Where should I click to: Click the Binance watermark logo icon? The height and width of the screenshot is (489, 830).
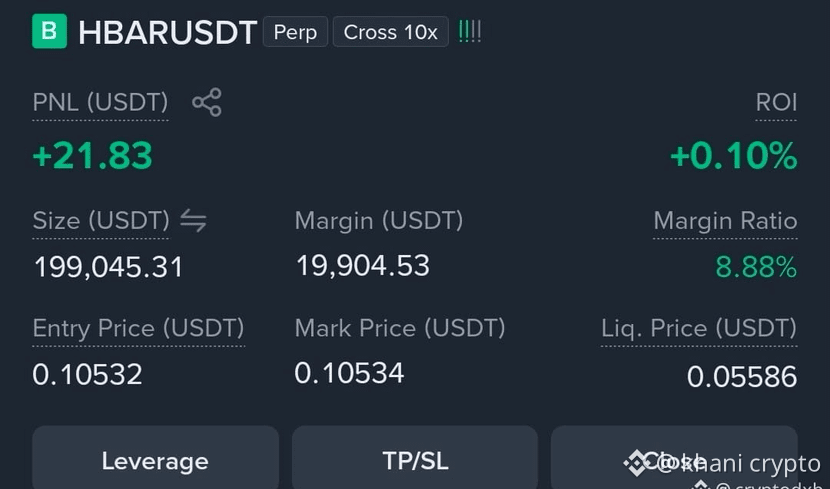(x=637, y=463)
